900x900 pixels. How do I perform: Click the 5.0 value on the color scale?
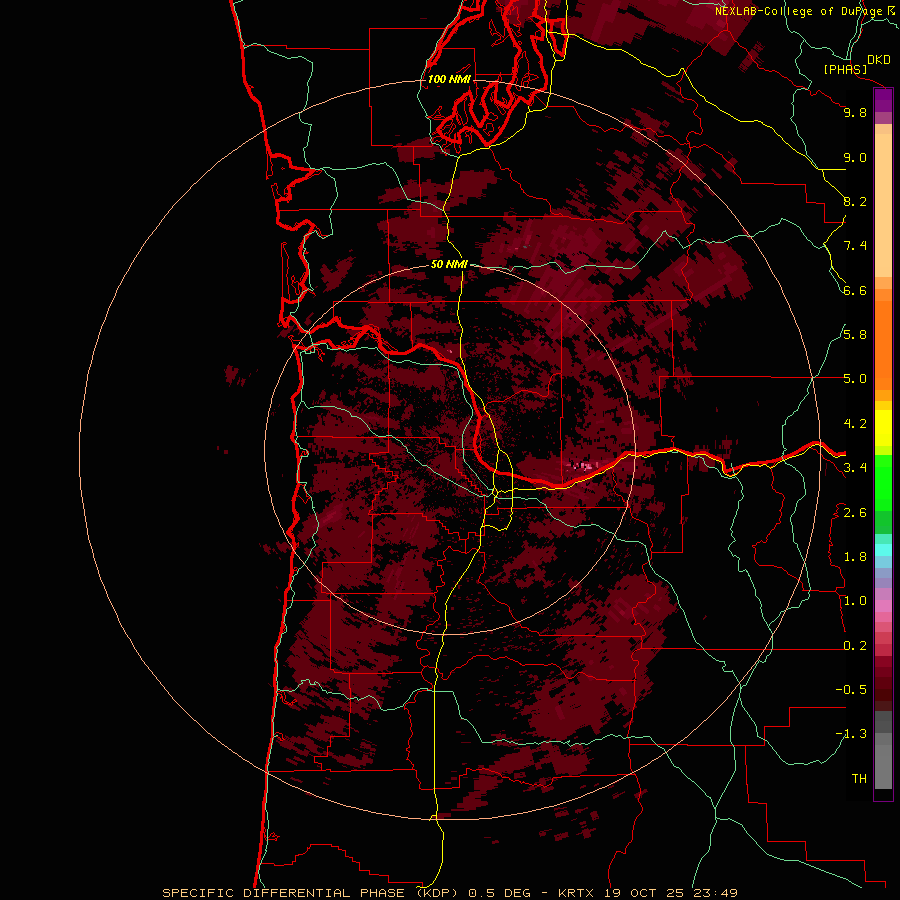855,379
